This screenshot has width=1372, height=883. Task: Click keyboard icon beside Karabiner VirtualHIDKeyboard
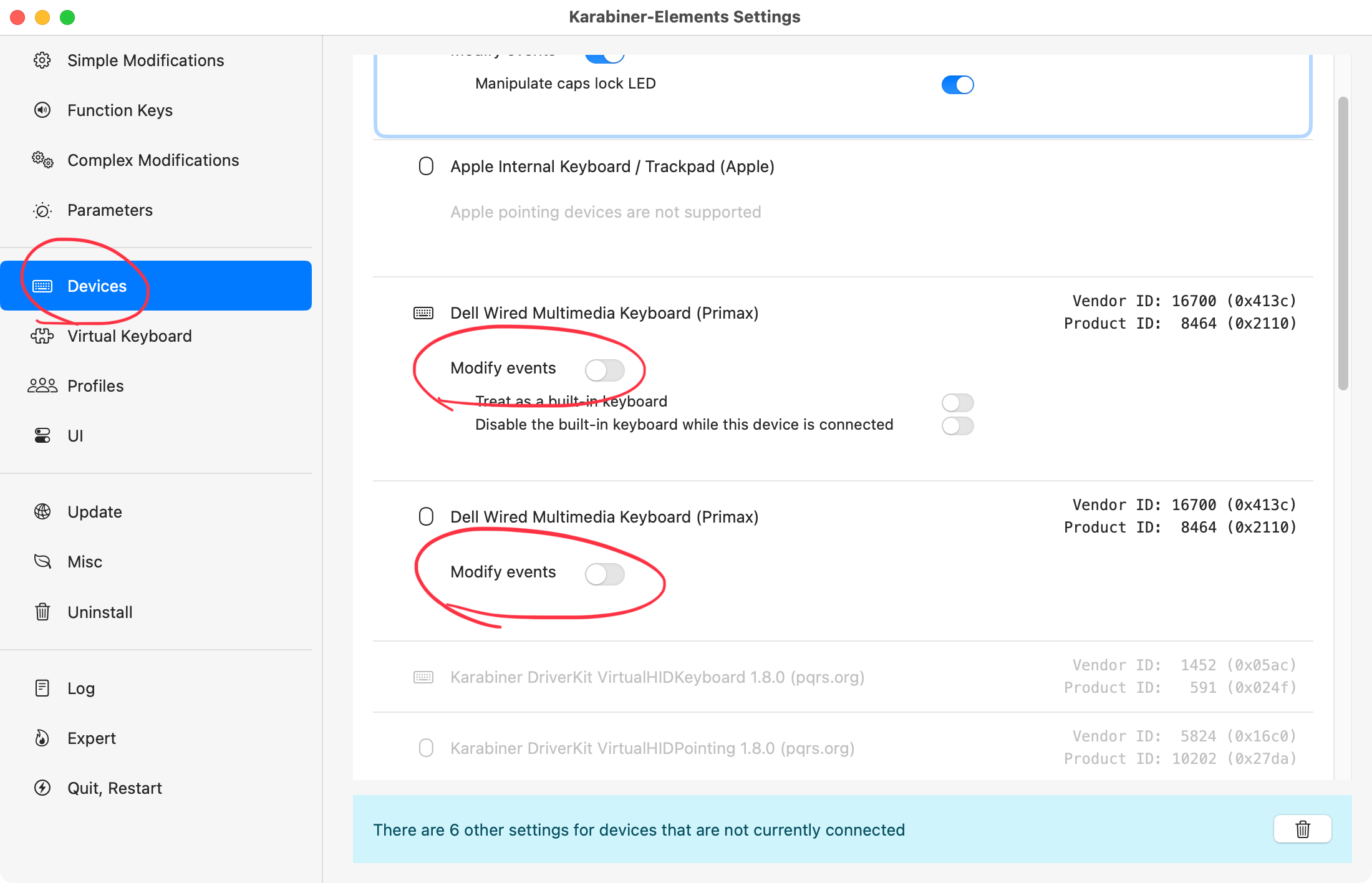tap(423, 677)
